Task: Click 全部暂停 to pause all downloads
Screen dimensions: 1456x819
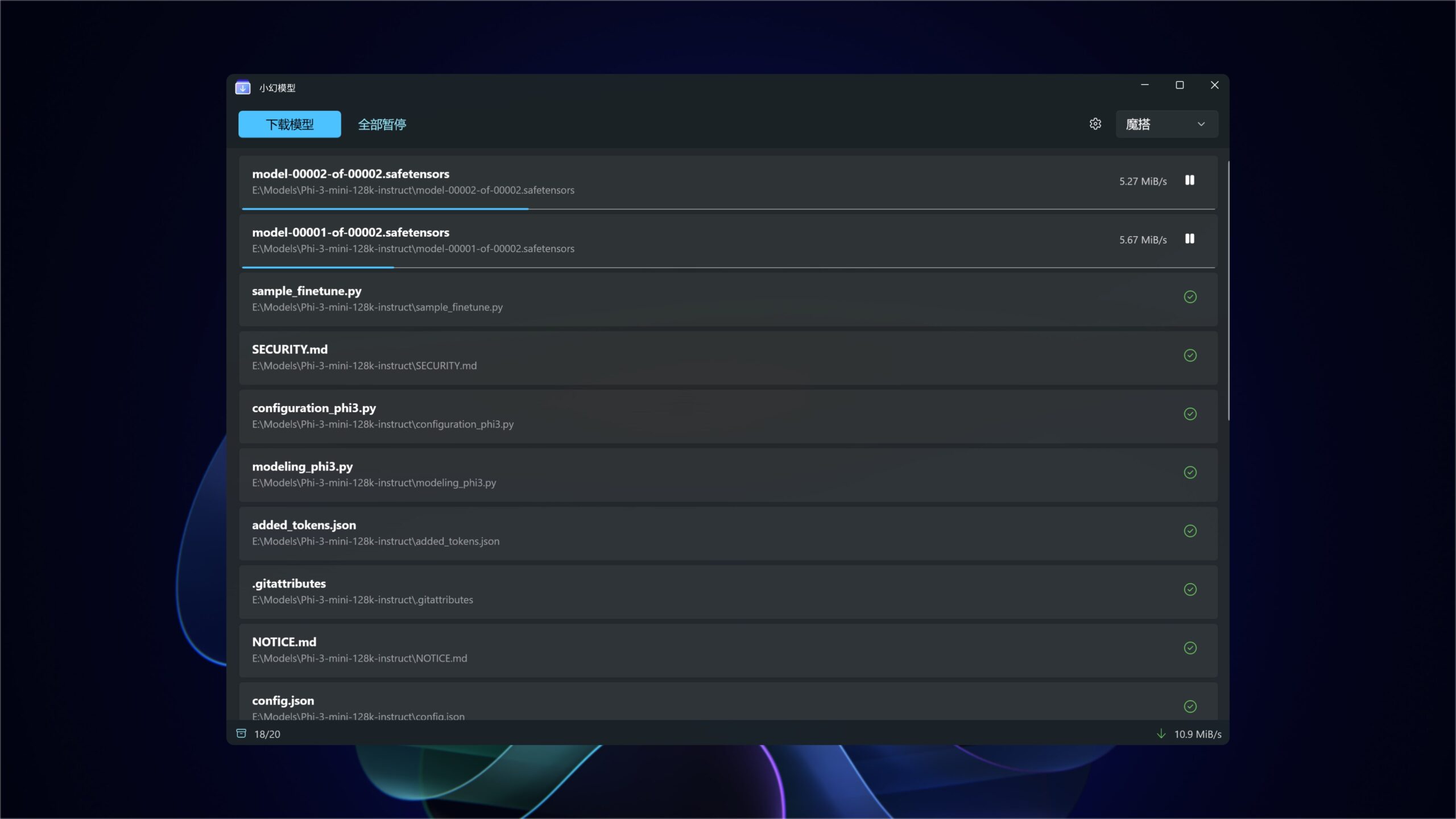Action: (x=382, y=124)
